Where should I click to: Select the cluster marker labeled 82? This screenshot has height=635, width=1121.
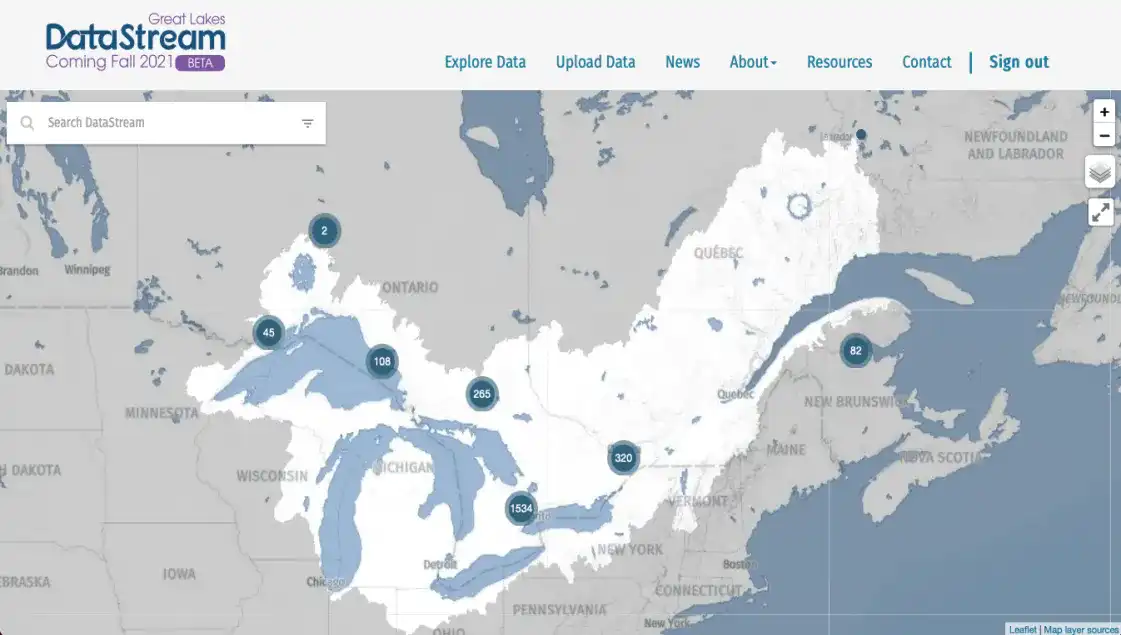(x=856, y=350)
